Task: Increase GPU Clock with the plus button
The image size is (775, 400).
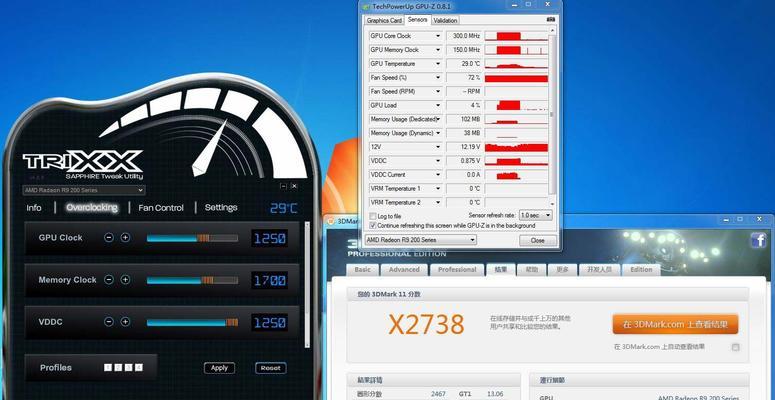Action: 126,237
